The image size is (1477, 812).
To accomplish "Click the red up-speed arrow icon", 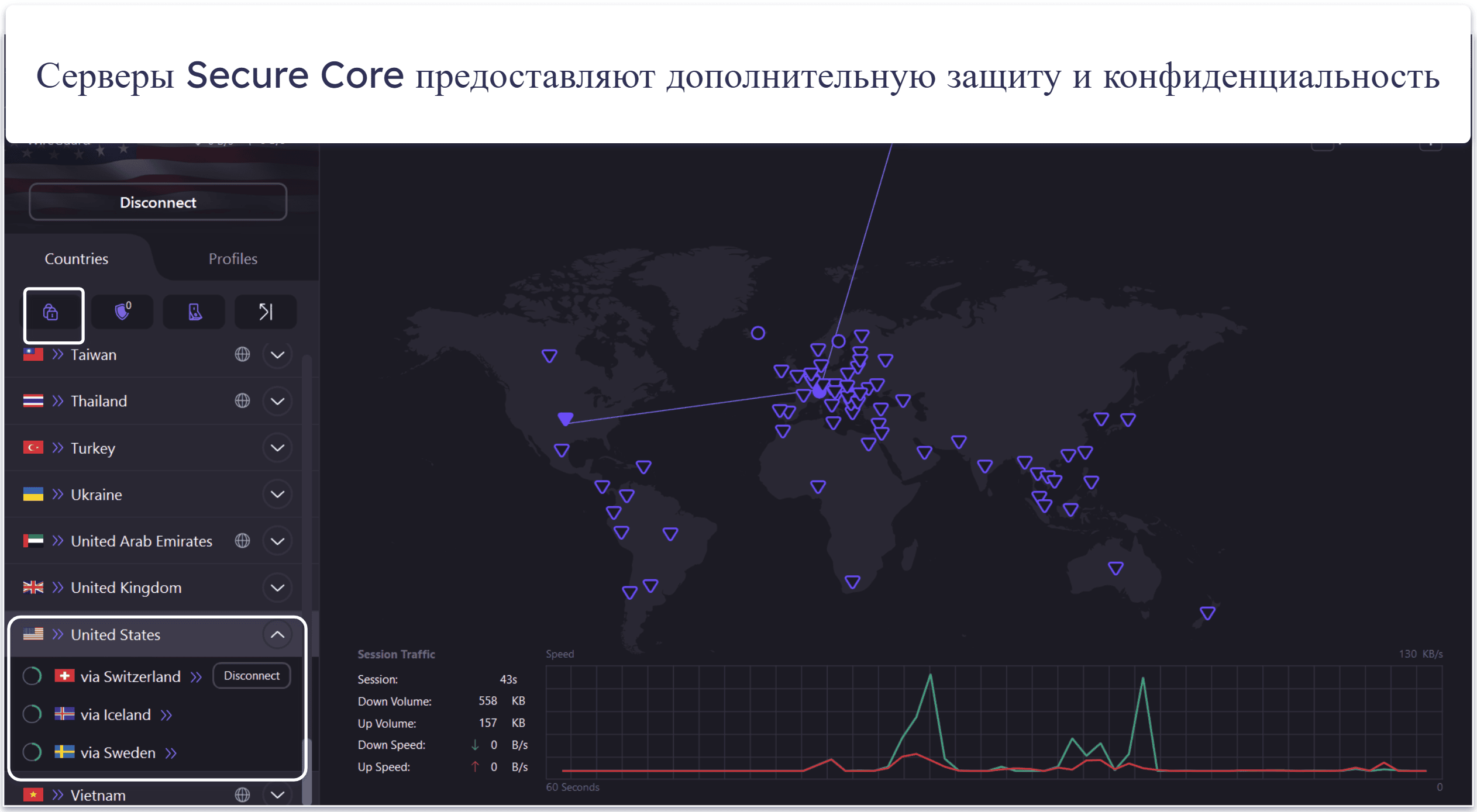I will pos(475,766).
